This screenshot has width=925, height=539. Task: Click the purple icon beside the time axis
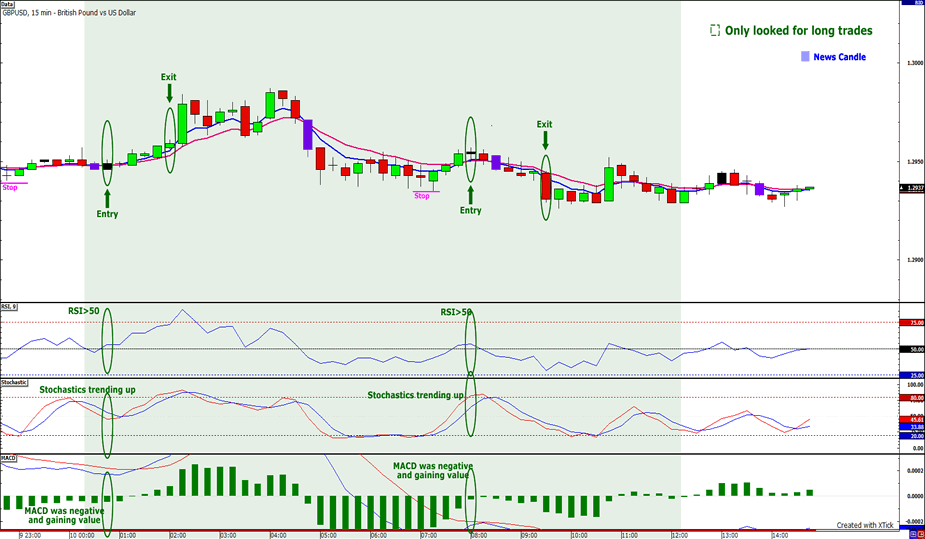(x=913, y=534)
